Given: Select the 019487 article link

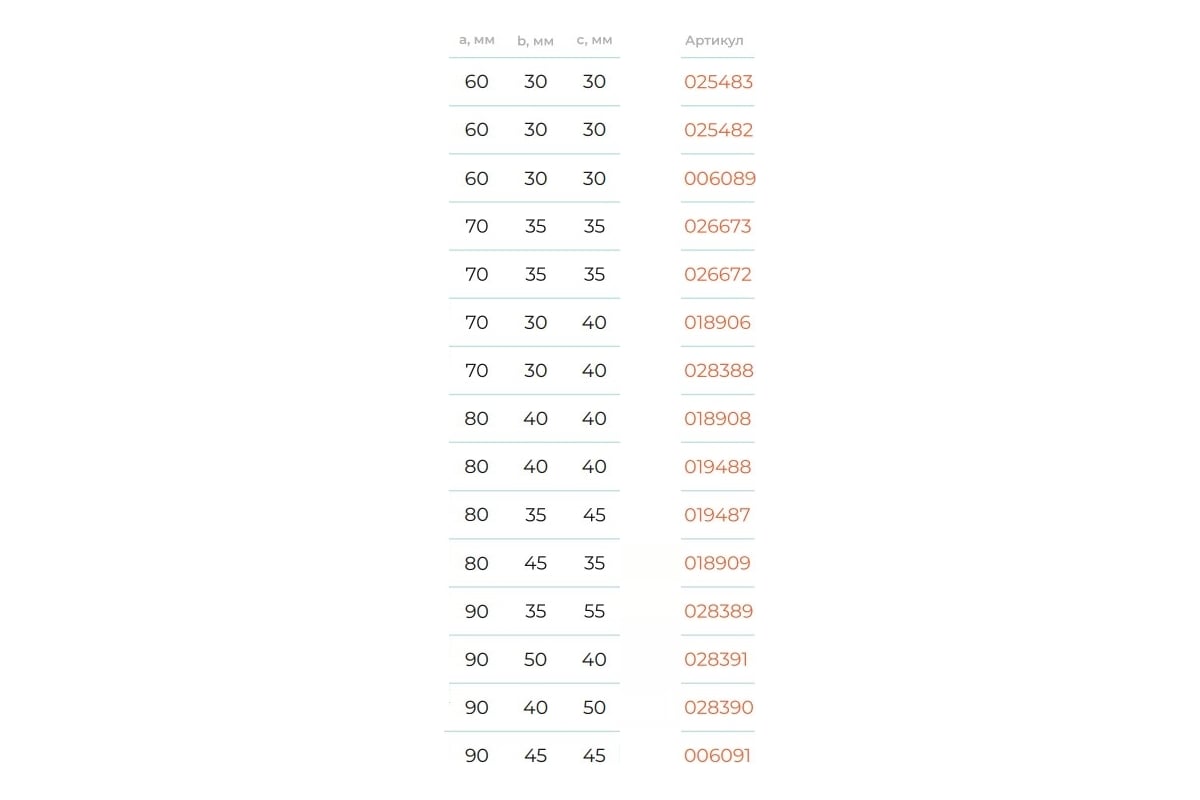Looking at the screenshot, I should pyautogui.click(x=717, y=515).
